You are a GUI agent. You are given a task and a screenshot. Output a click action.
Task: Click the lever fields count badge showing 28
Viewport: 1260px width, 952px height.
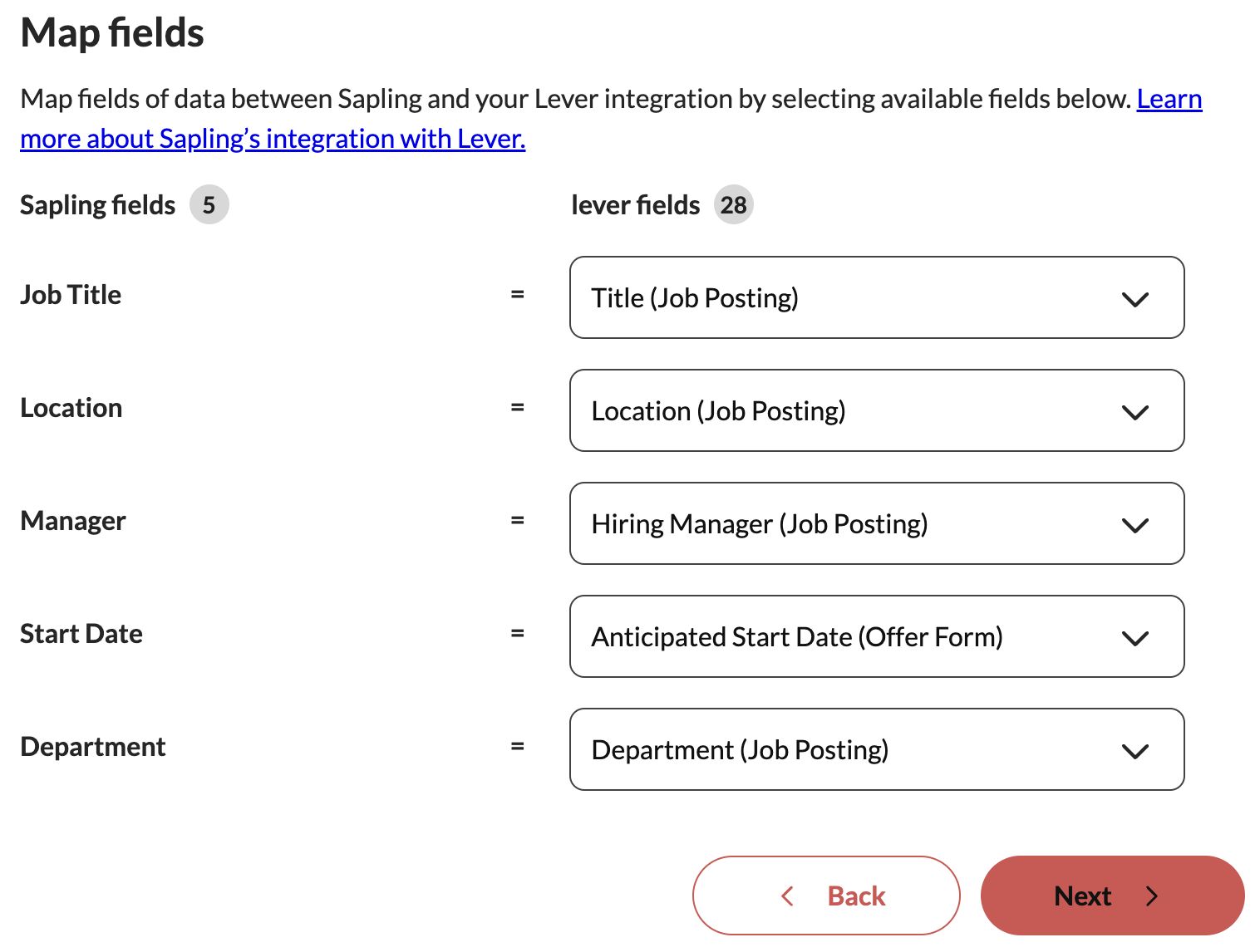click(x=733, y=205)
